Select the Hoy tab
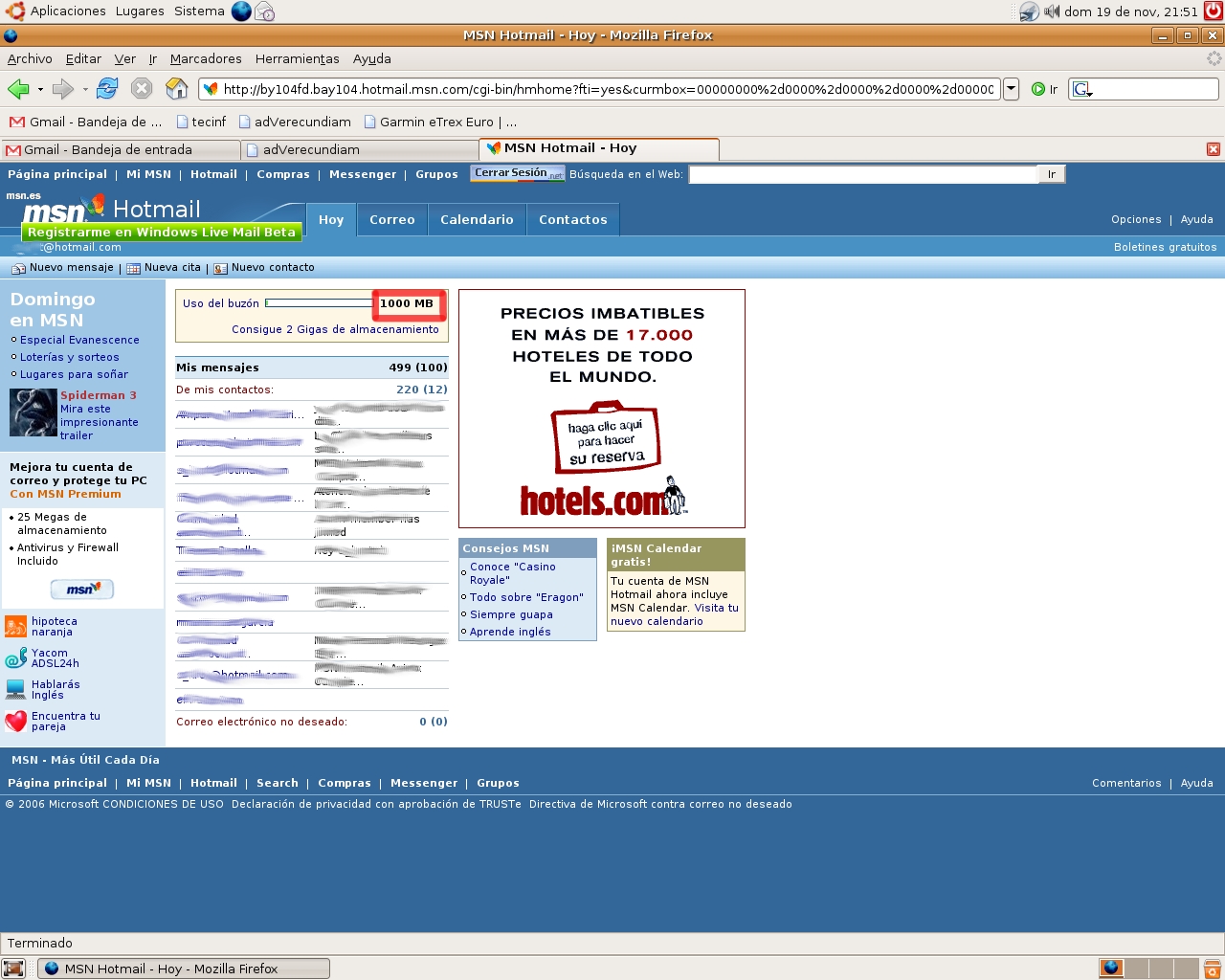This screenshot has width=1225, height=980. pyautogui.click(x=331, y=219)
